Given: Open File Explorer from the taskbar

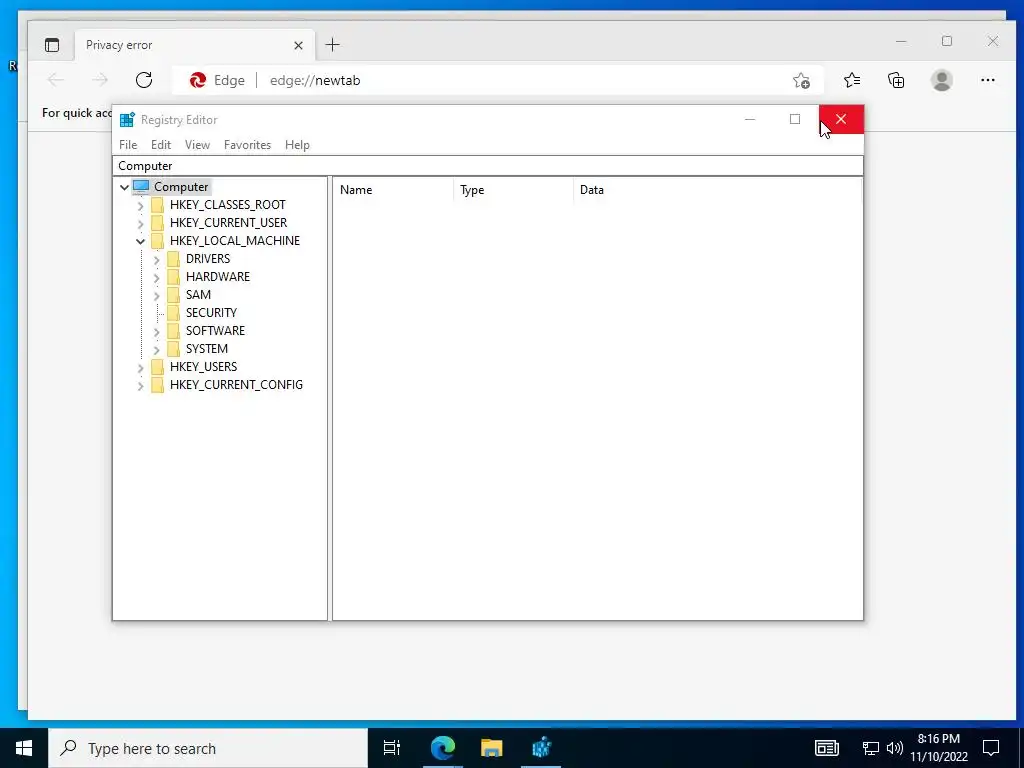Looking at the screenshot, I should pos(492,748).
